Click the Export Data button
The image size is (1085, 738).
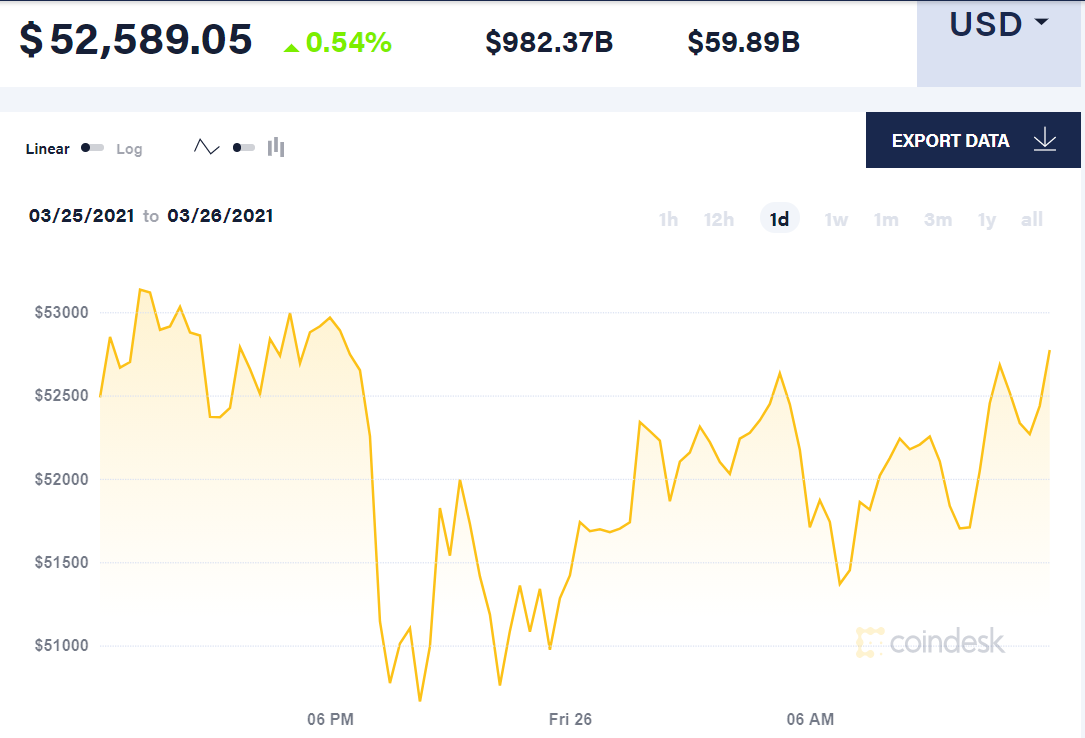(x=950, y=140)
